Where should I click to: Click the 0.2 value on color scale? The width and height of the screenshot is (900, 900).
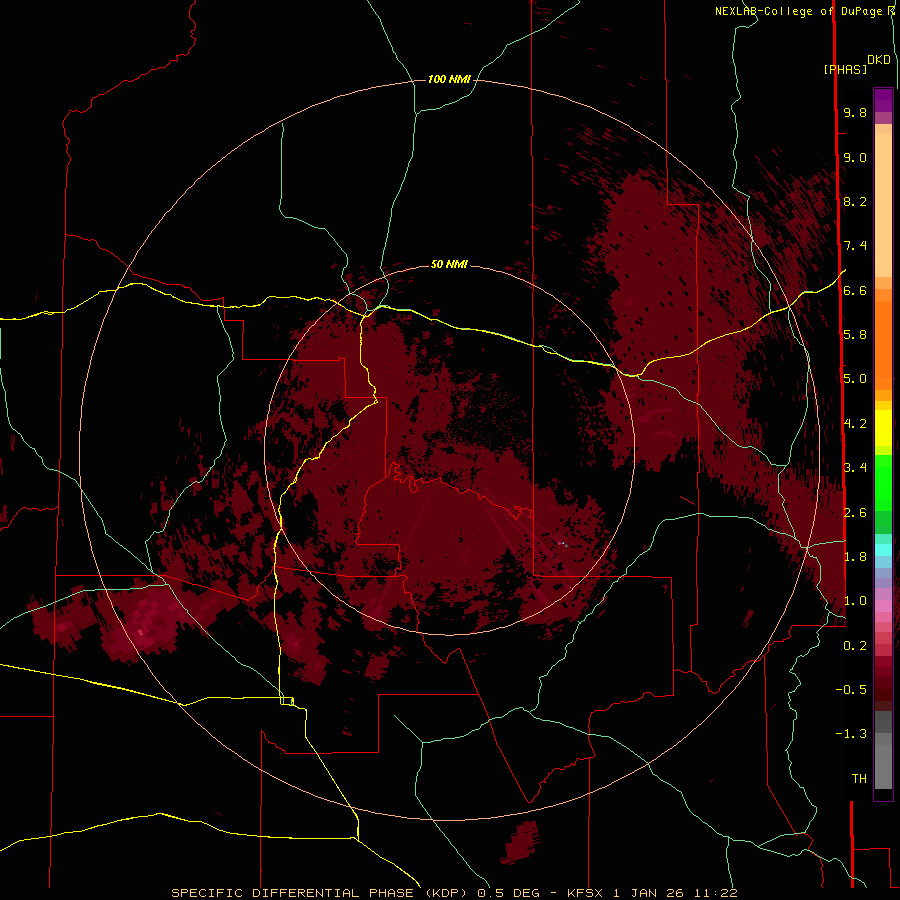click(x=855, y=646)
